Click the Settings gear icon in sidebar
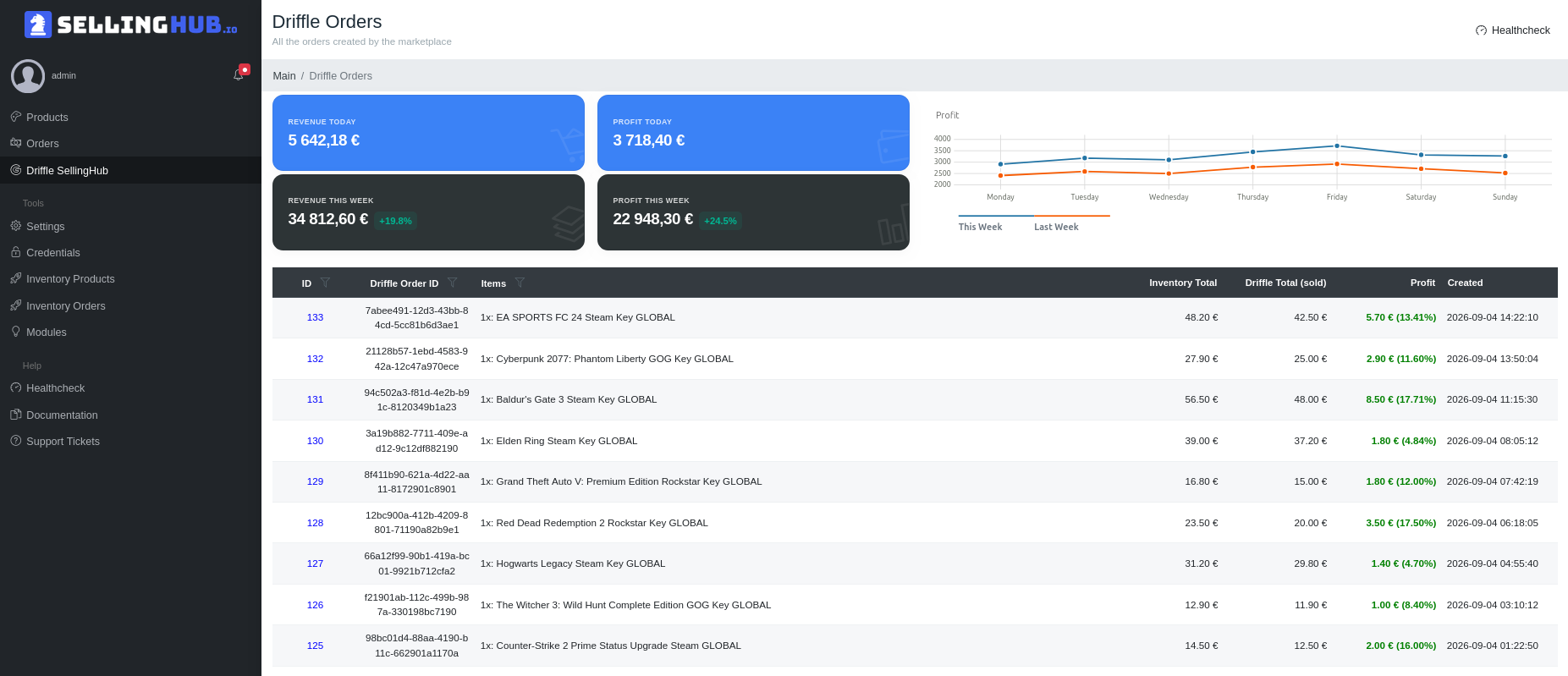 tap(15, 226)
